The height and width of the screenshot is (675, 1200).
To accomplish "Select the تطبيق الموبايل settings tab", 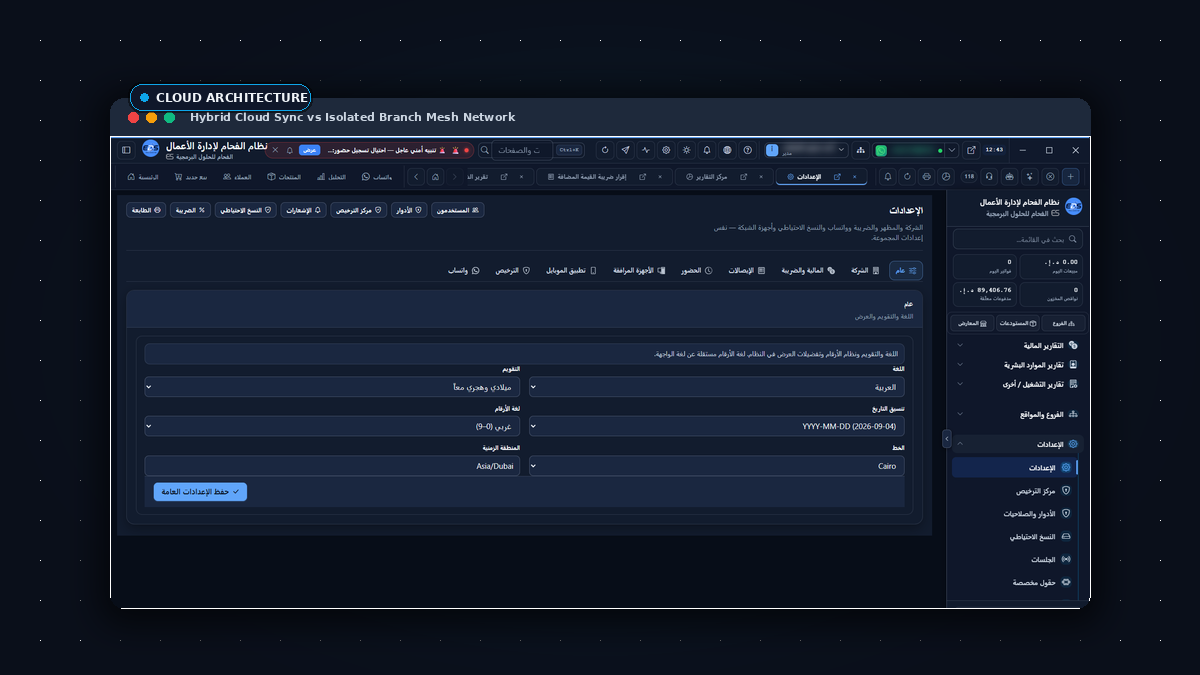I will pyautogui.click(x=571, y=270).
